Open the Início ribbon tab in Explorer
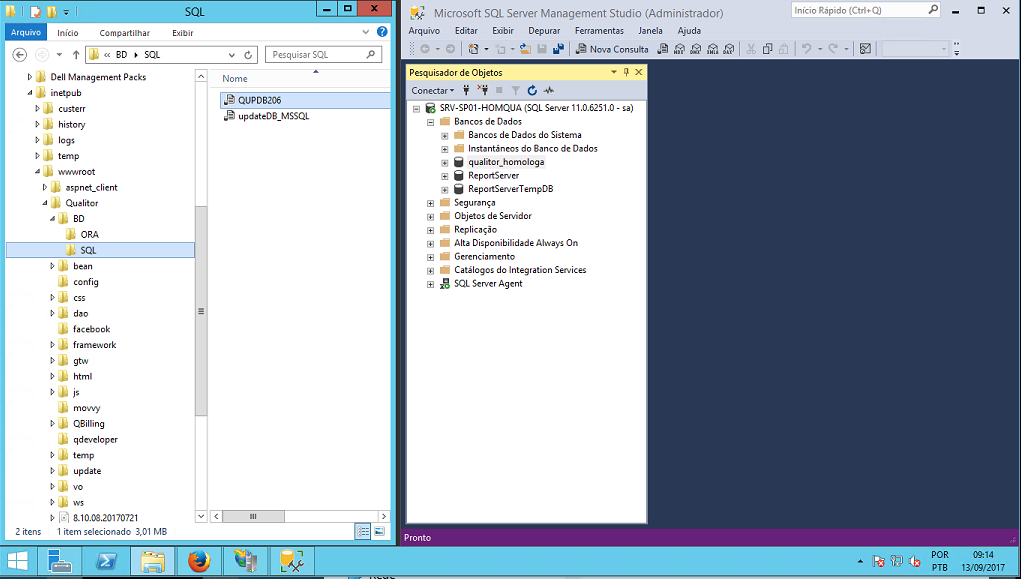Viewport: 1021px width, 579px height. (x=68, y=33)
